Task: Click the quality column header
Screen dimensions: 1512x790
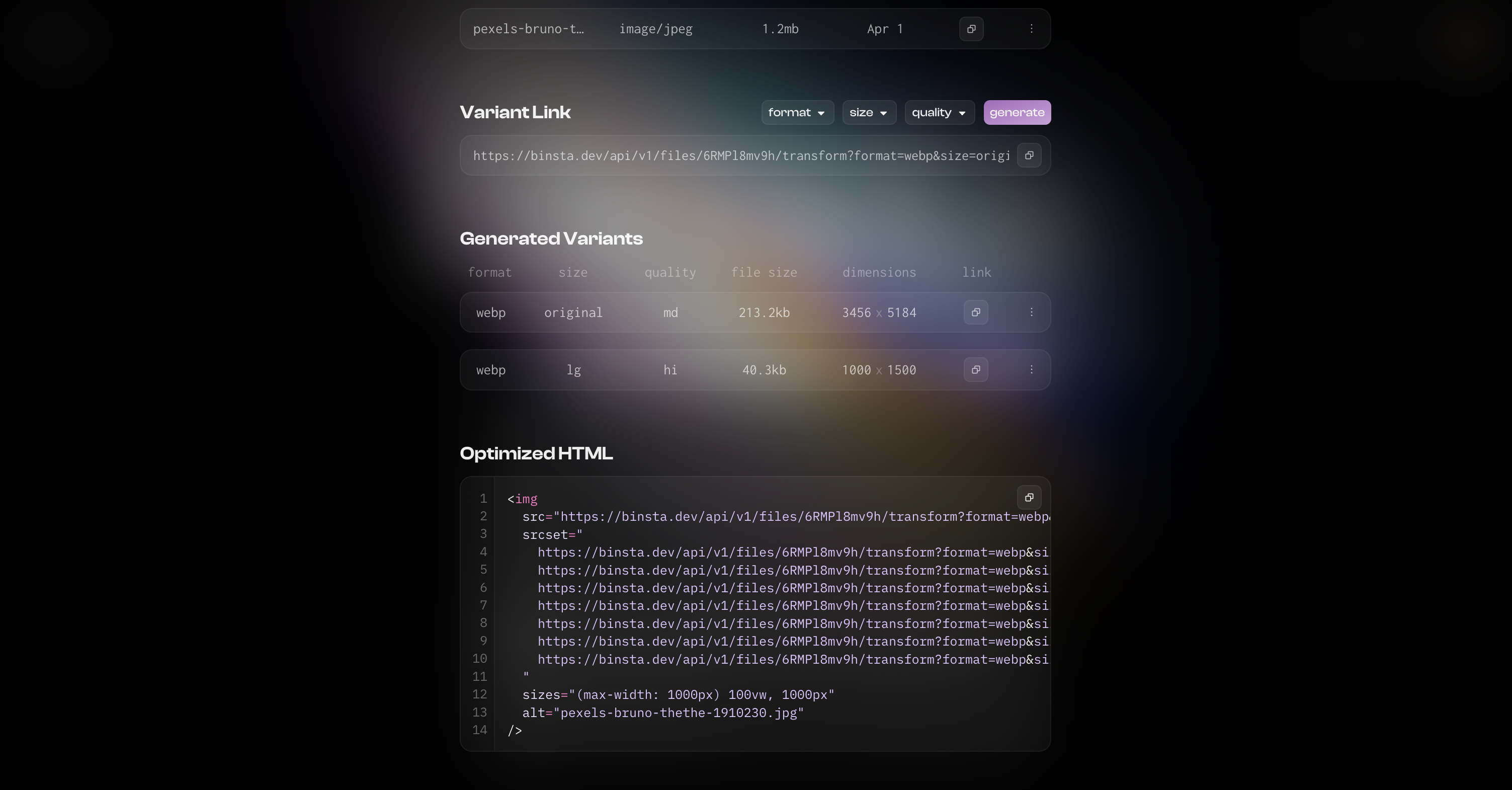Action: coord(670,273)
